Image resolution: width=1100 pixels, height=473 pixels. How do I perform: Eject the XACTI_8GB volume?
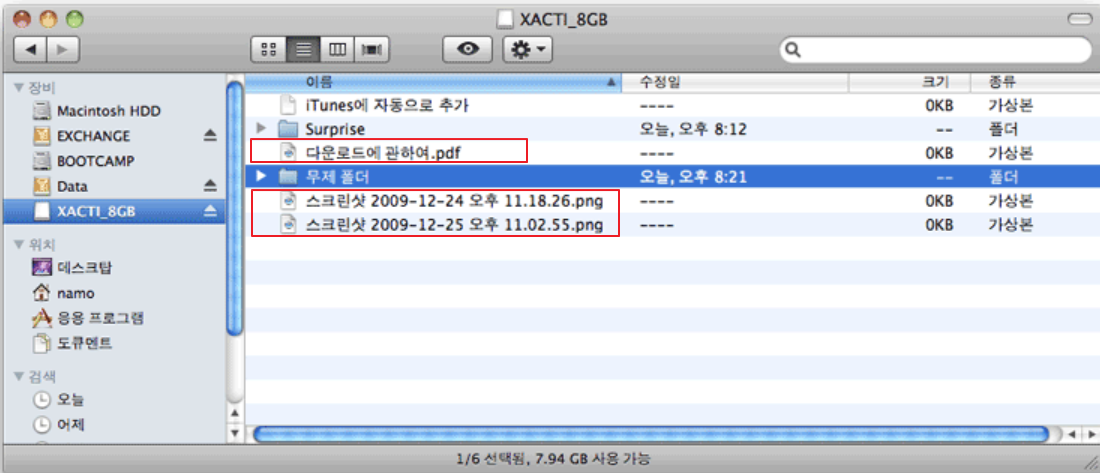pyautogui.click(x=210, y=211)
